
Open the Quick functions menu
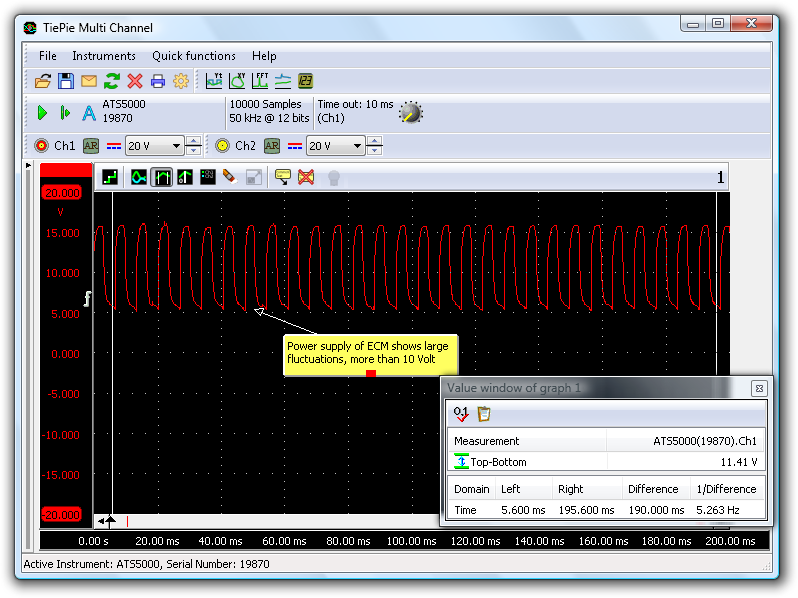point(194,56)
